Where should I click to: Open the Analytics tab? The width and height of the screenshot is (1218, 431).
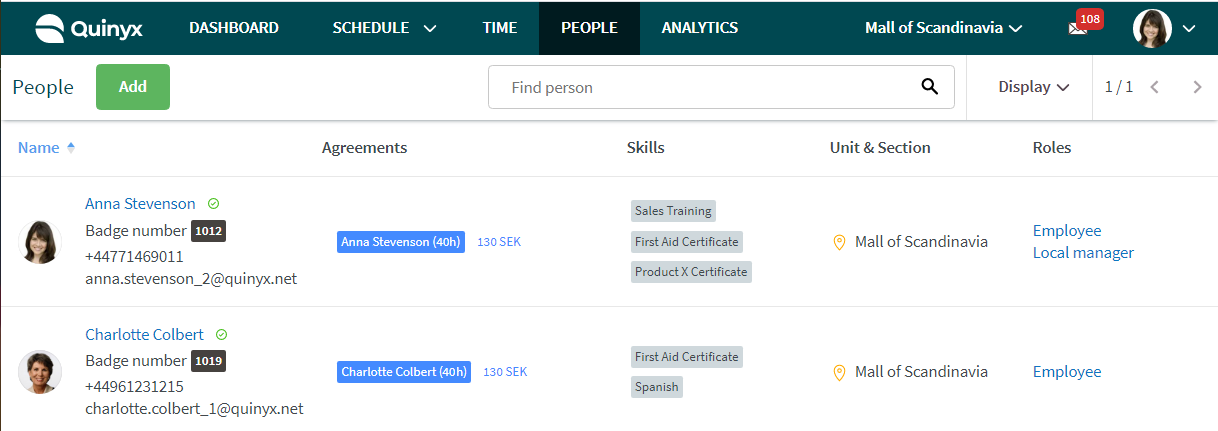click(x=700, y=28)
